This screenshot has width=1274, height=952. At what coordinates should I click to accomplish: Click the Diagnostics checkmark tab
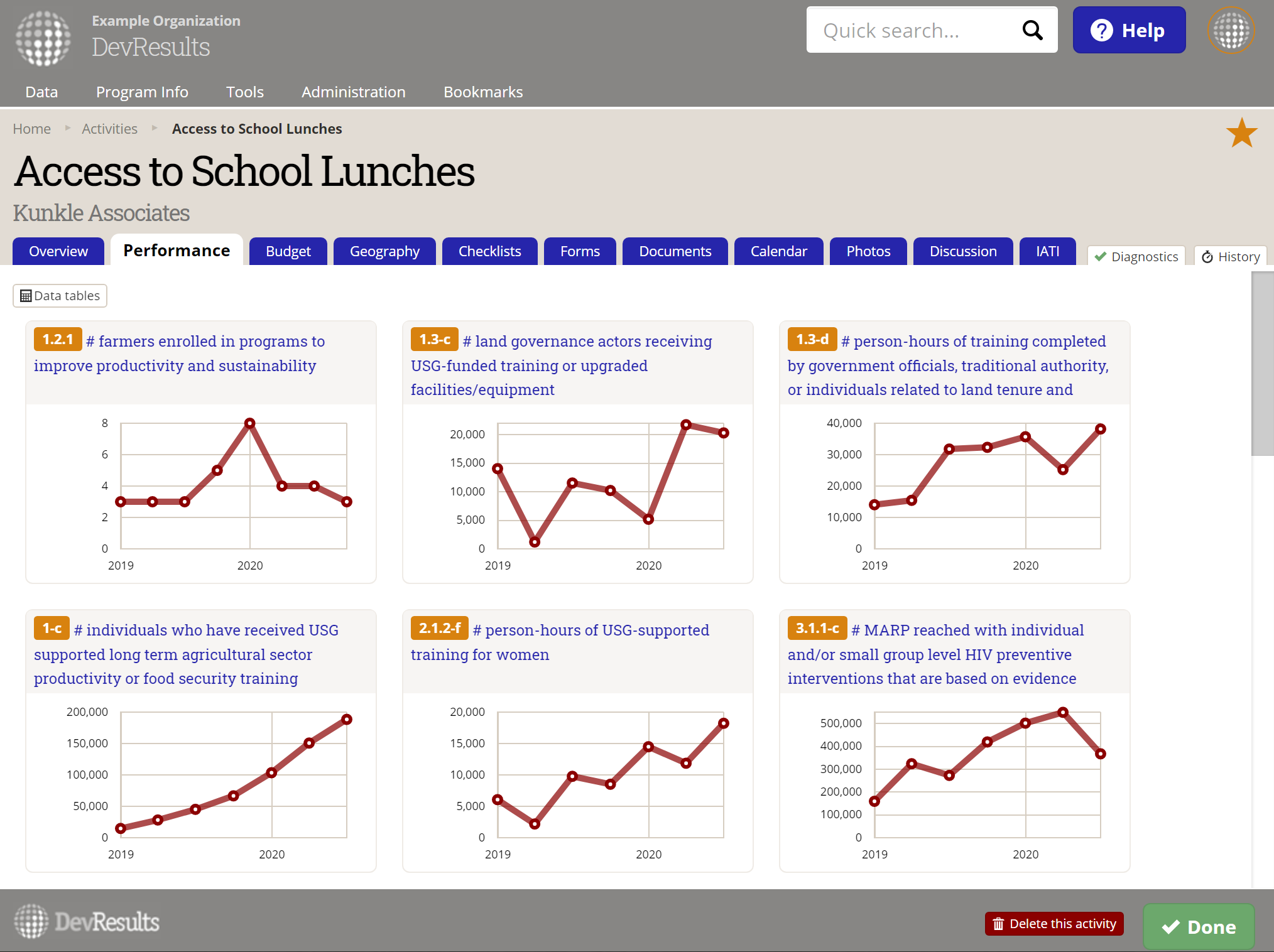point(1136,256)
